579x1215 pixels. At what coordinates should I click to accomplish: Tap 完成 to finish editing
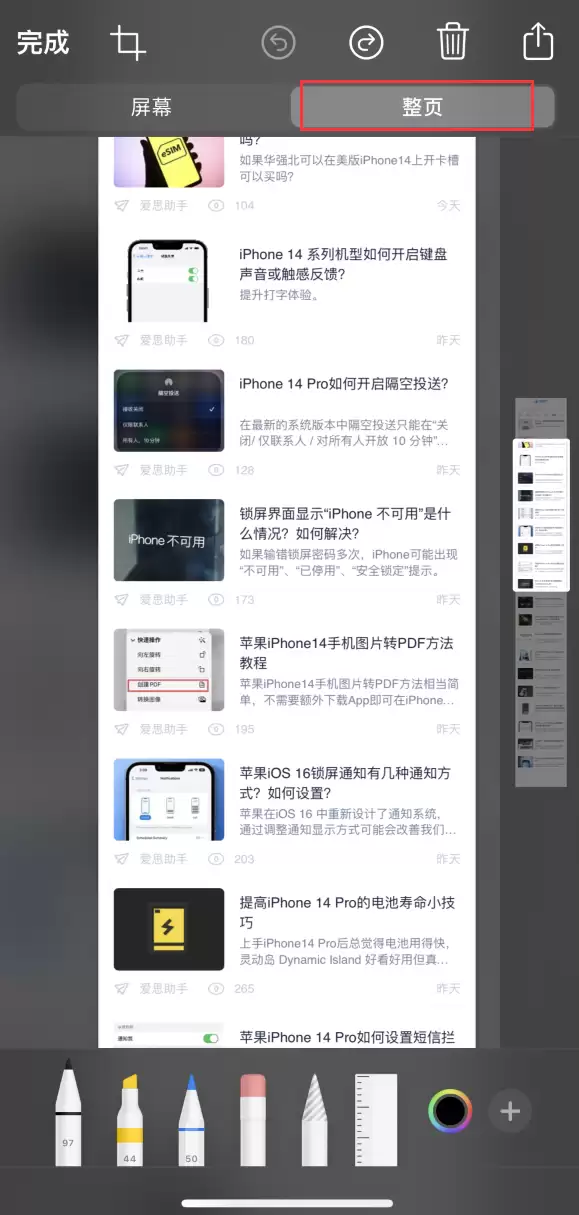pyautogui.click(x=43, y=43)
